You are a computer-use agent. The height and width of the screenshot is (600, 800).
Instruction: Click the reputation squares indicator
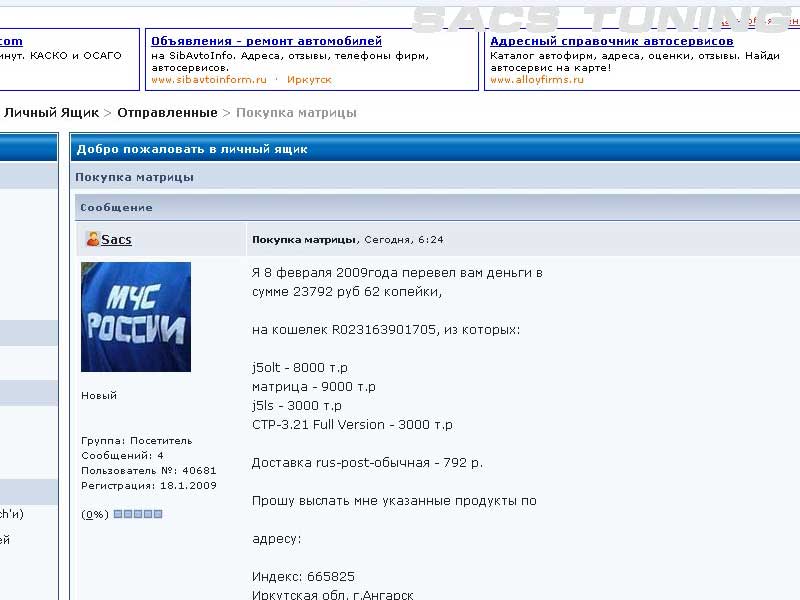pos(138,514)
